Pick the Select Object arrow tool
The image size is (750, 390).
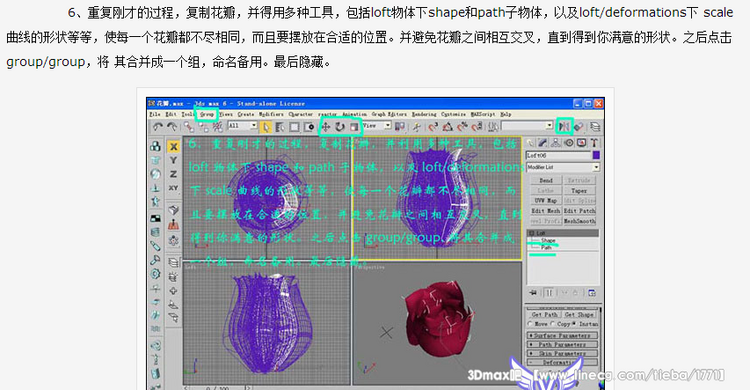pos(266,127)
